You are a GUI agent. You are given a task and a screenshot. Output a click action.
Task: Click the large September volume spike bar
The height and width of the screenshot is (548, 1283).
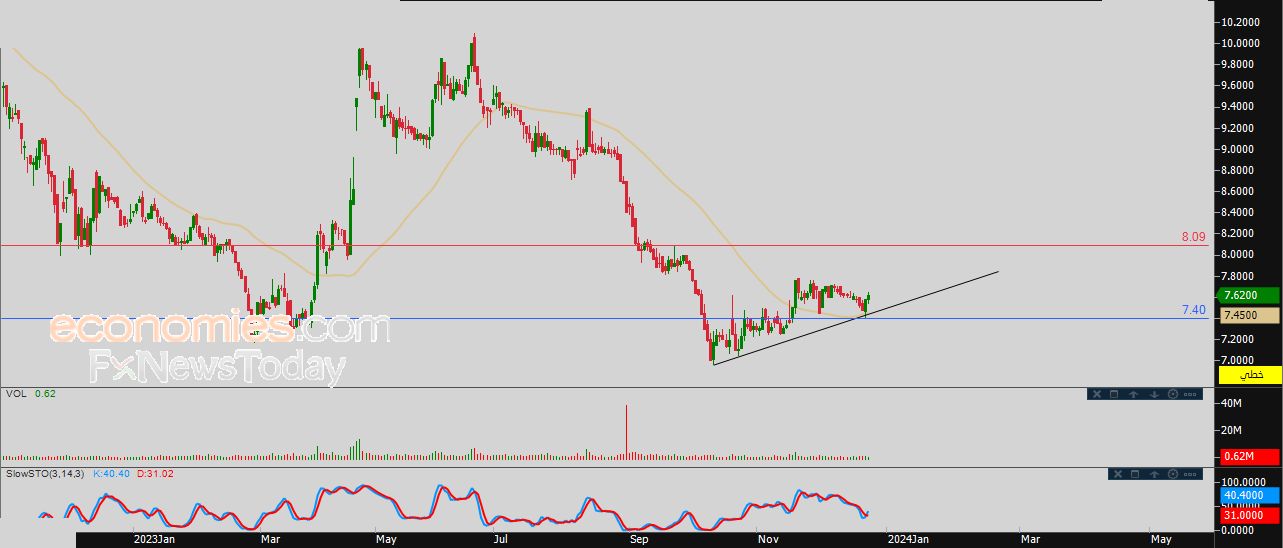tap(626, 432)
